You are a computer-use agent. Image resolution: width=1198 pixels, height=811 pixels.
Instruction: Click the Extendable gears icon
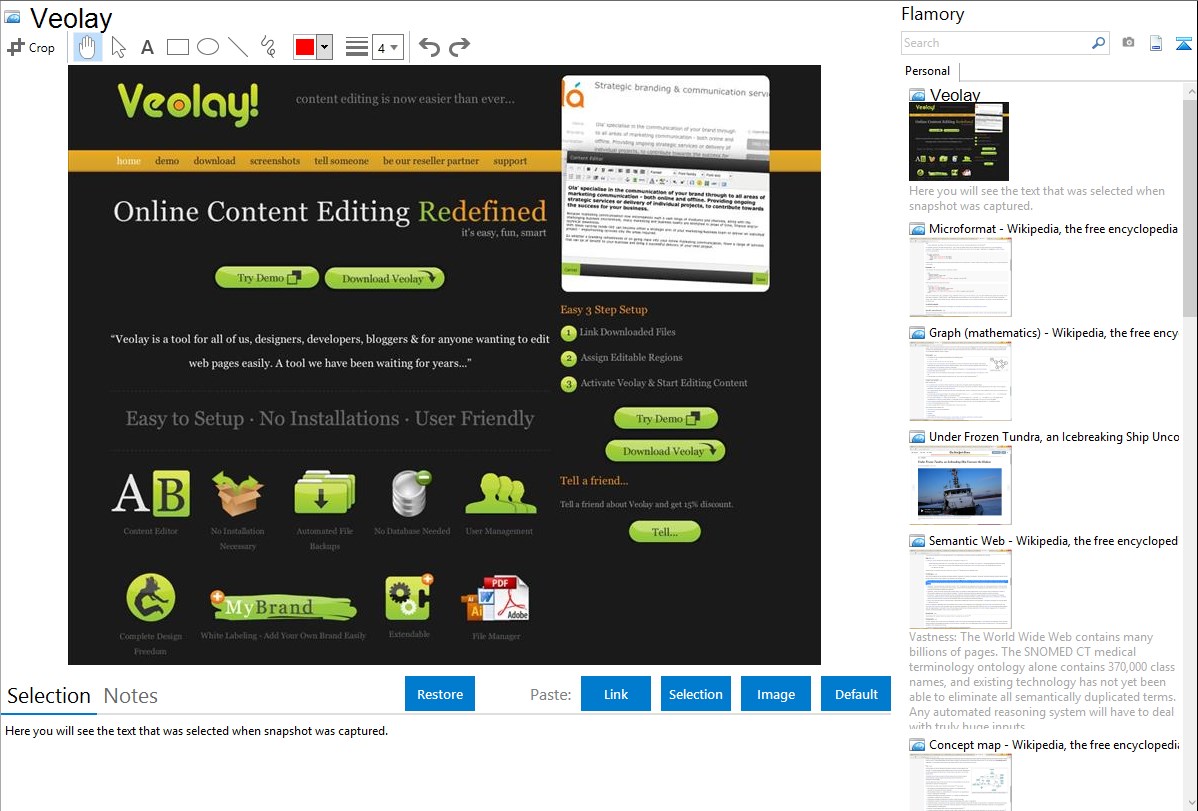(409, 598)
